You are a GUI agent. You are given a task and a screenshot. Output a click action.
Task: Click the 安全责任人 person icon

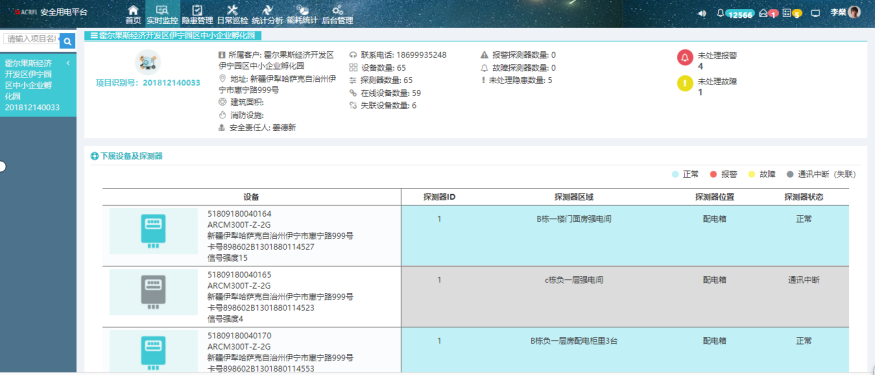pyautogui.click(x=222, y=128)
